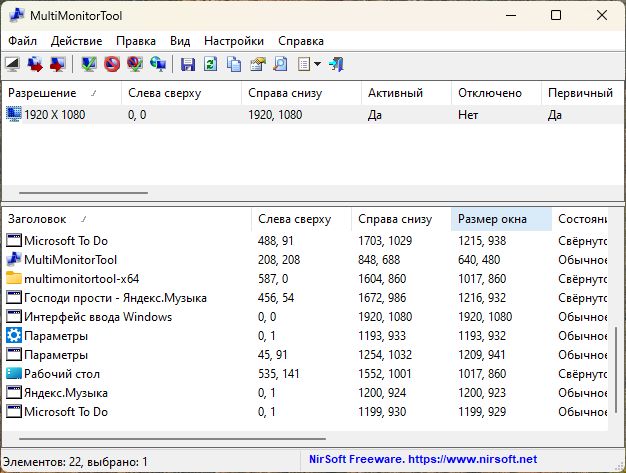The width and height of the screenshot is (626, 473).
Task: Select Параметры row with size 1209, 941
Action: tap(307, 355)
